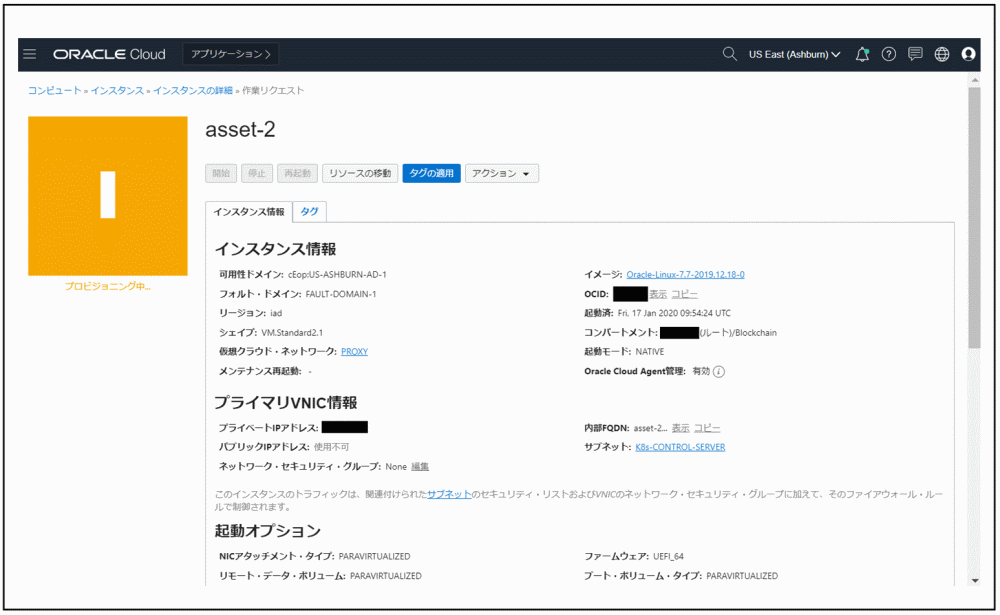Viewport: 1000px width, 615px height.
Task: Click the 使用不可 public IP value
Action: pos(331,447)
